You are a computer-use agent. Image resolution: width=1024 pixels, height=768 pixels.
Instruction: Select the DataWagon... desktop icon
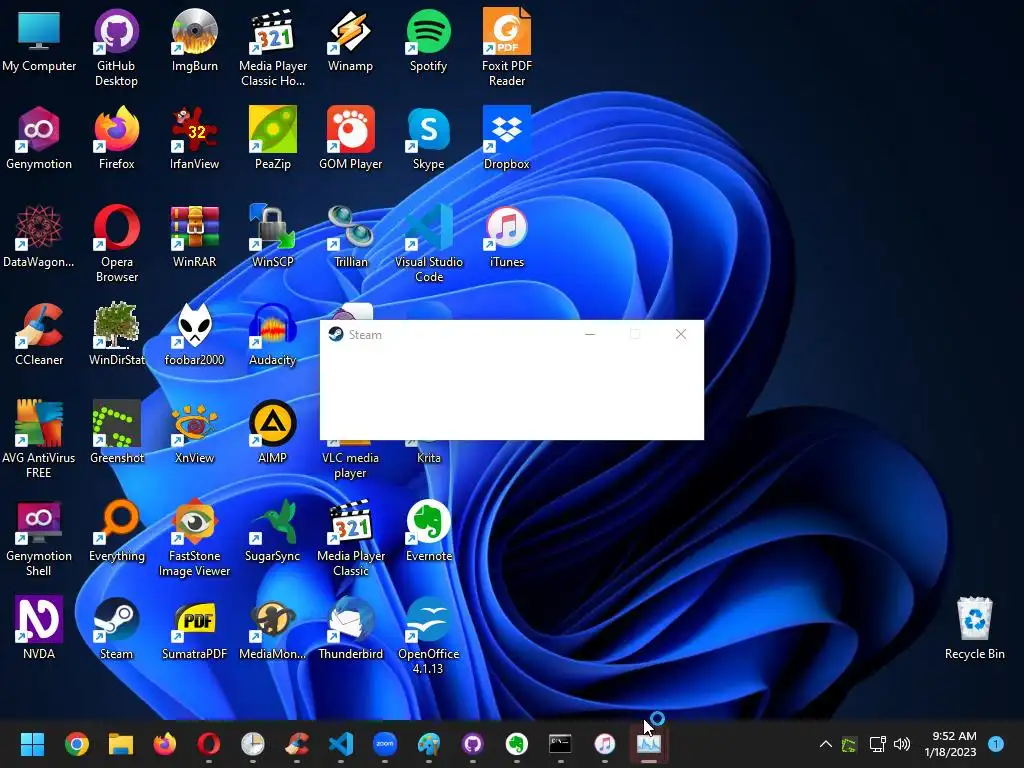tap(39, 235)
